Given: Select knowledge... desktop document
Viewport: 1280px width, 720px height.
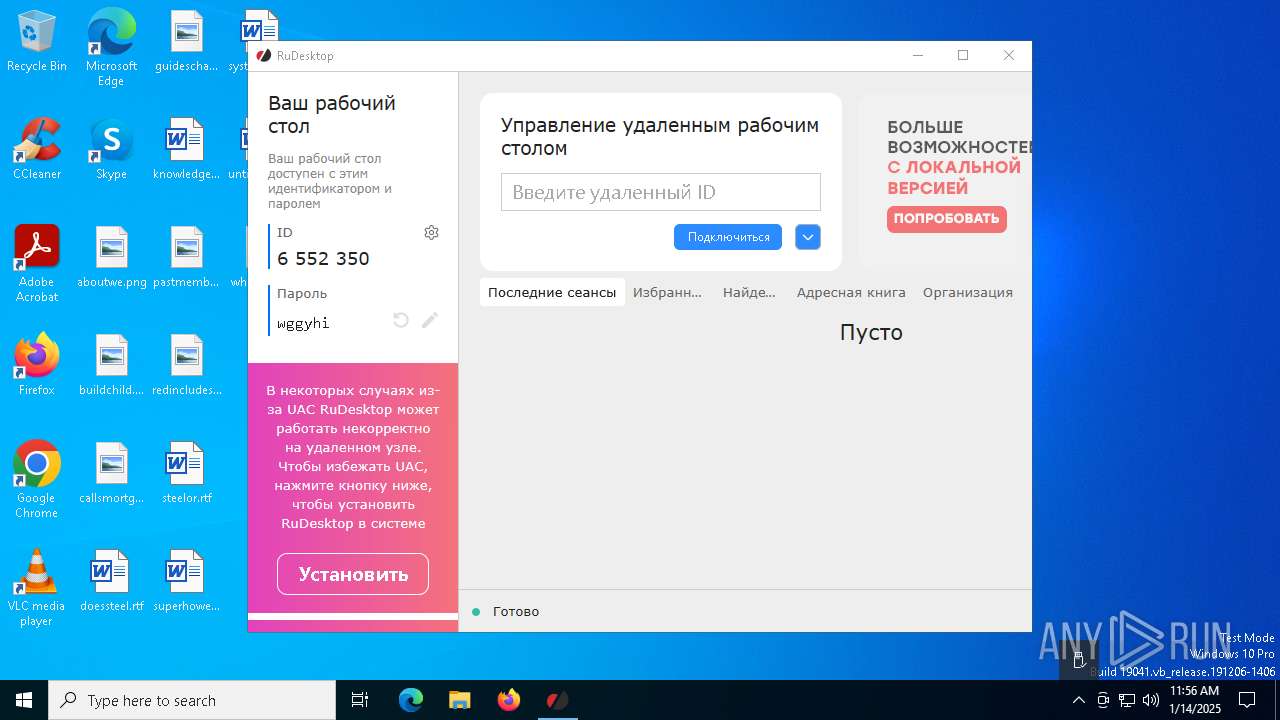Looking at the screenshot, I should click(186, 149).
